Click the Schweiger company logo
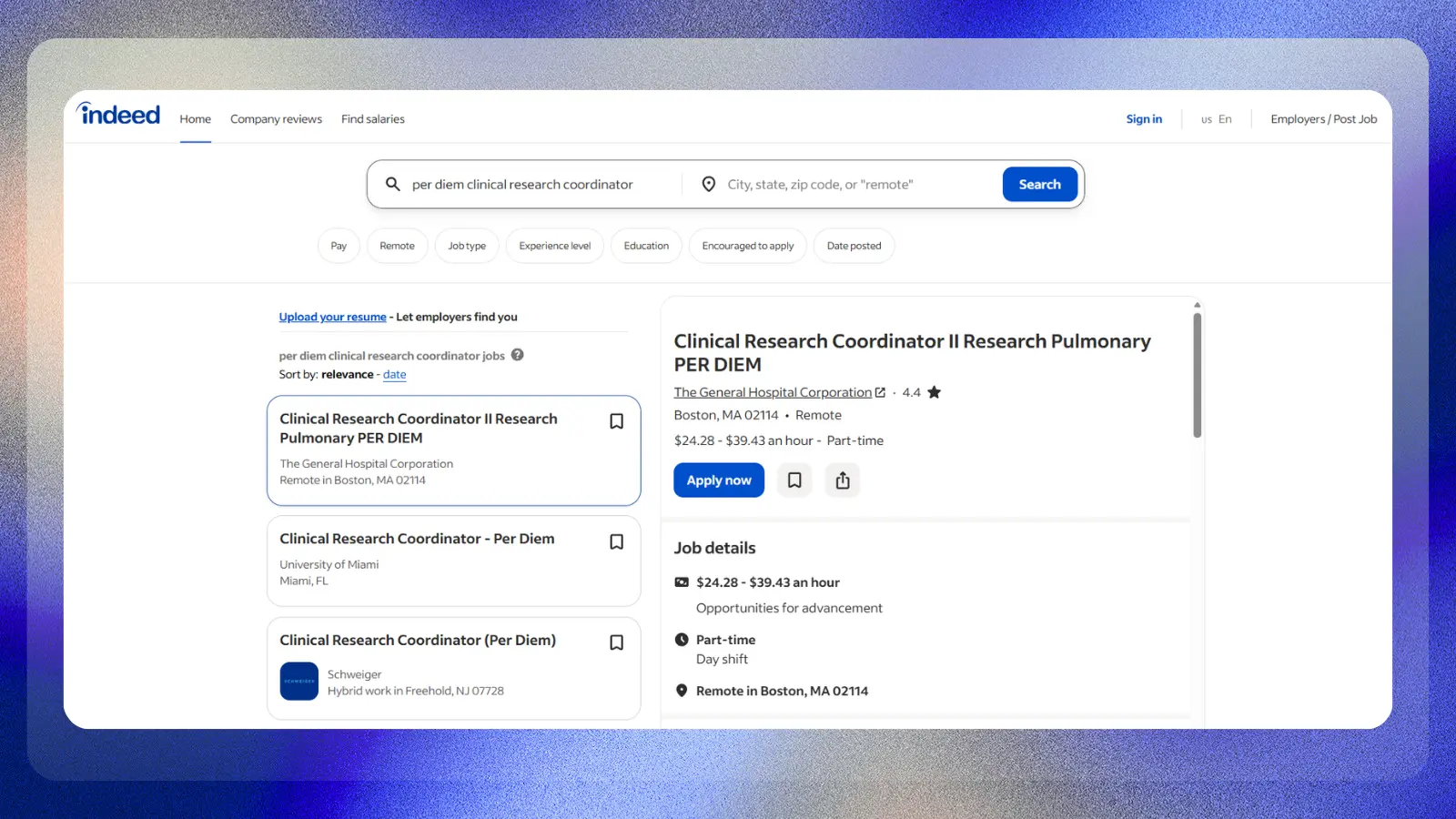Screen dimensions: 1456x819 coord(298,681)
